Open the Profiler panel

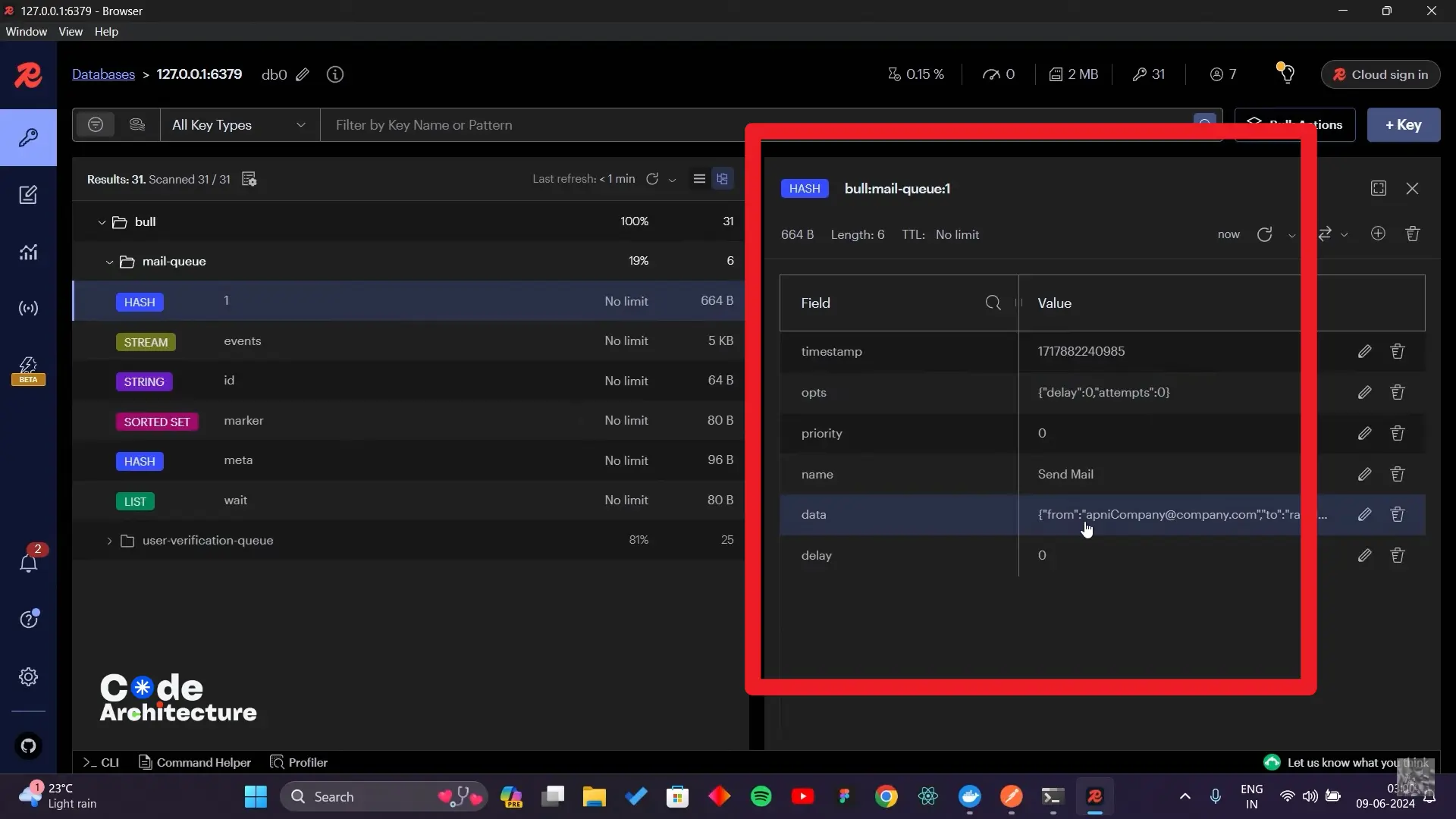click(x=299, y=762)
